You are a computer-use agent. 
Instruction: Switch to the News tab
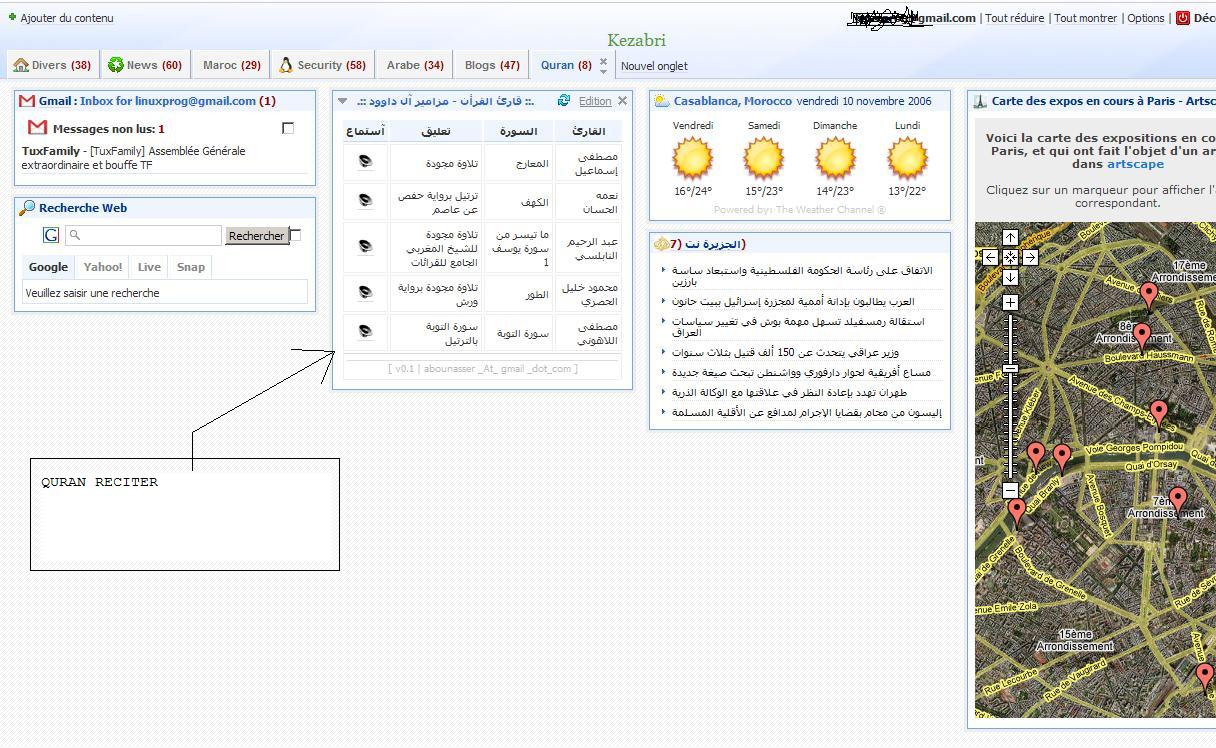[145, 65]
